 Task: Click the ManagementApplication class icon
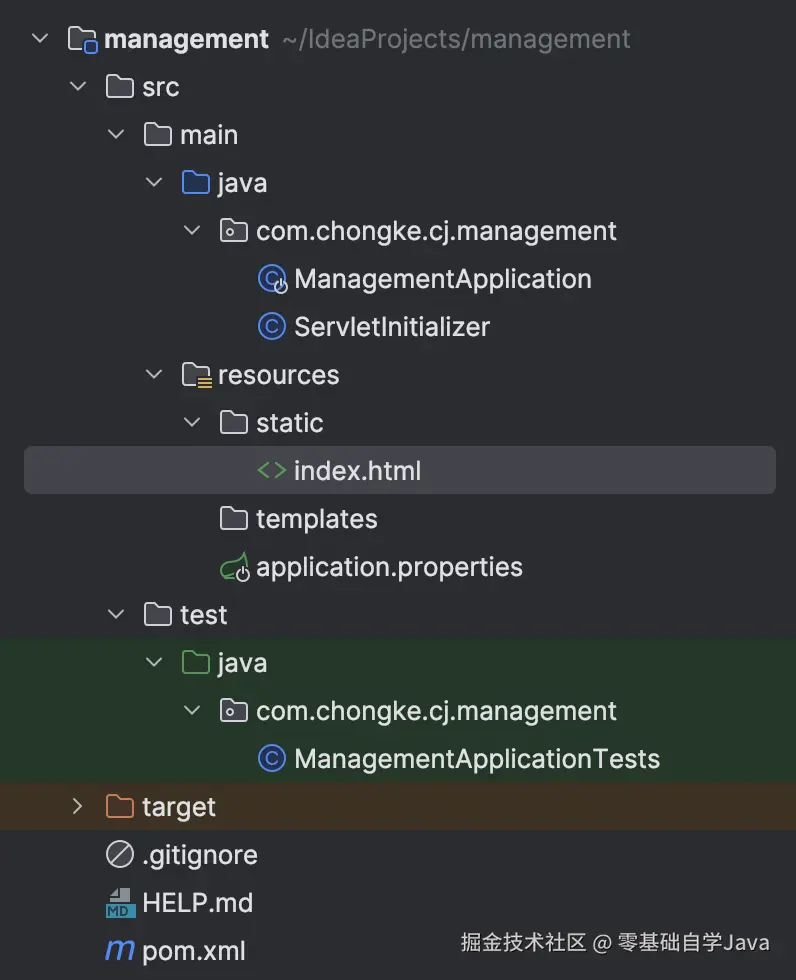272,279
